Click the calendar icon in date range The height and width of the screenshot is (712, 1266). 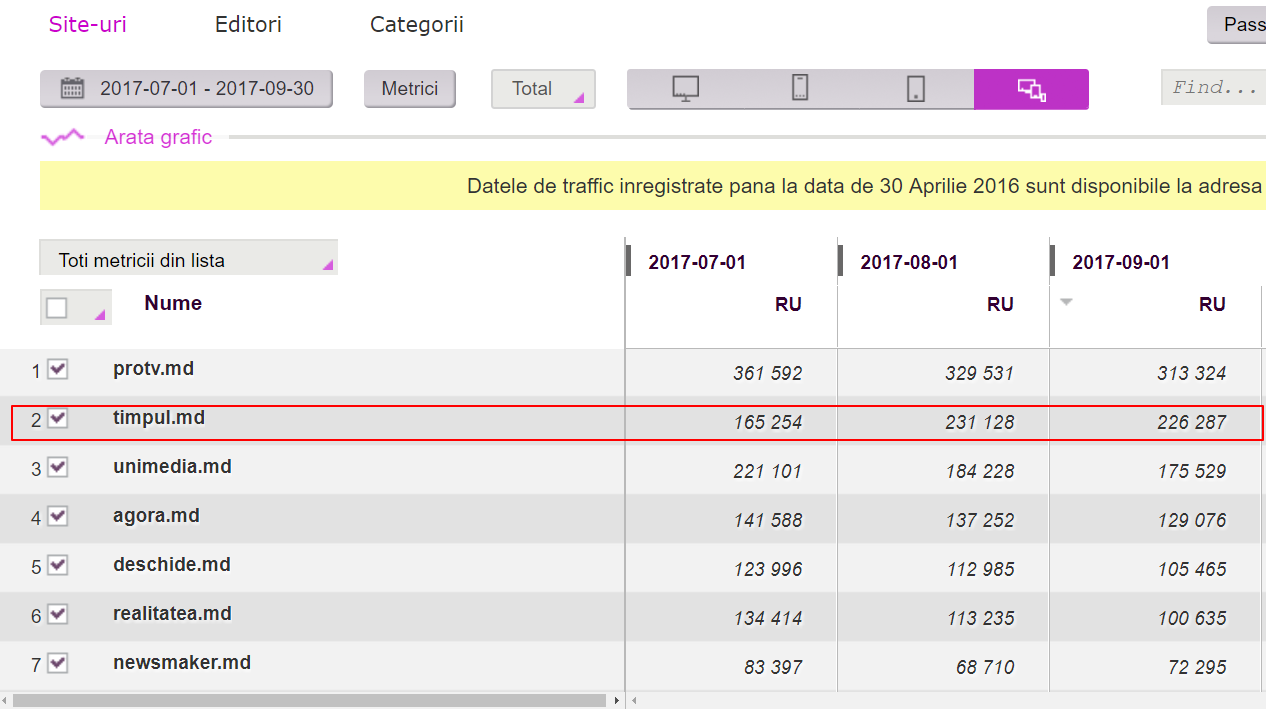pyautogui.click(x=72, y=88)
